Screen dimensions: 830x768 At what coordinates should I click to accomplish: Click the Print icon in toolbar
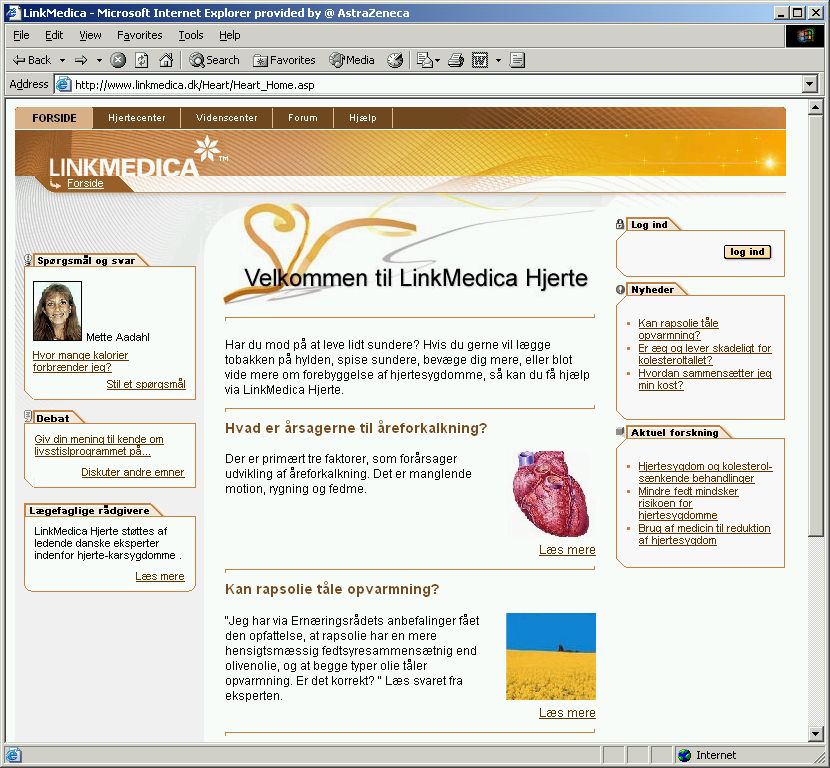pyautogui.click(x=456, y=60)
